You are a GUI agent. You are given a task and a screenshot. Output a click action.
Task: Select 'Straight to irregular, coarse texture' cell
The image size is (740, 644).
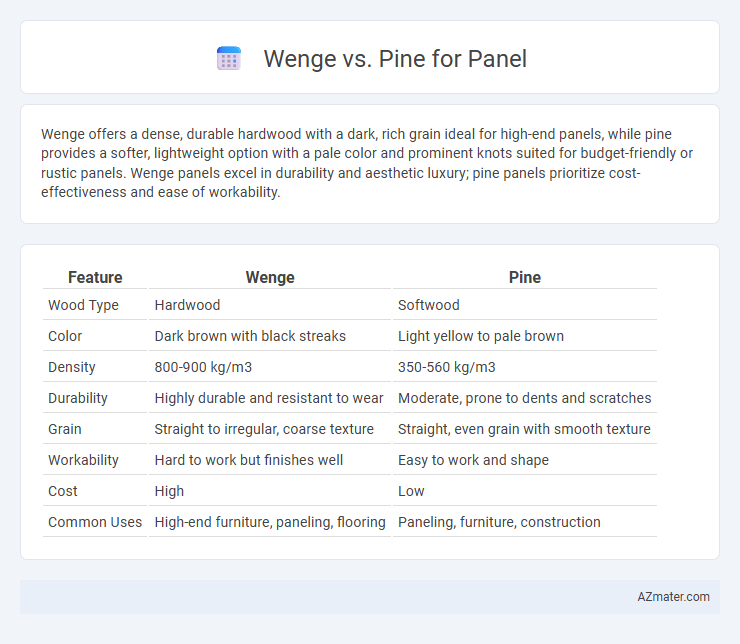click(264, 430)
